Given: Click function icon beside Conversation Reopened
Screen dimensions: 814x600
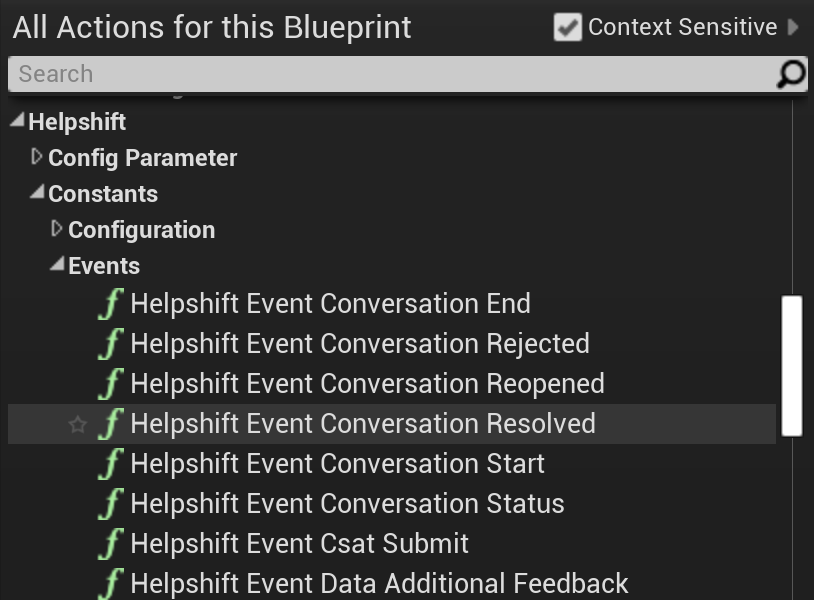Looking at the screenshot, I should coord(111,384).
